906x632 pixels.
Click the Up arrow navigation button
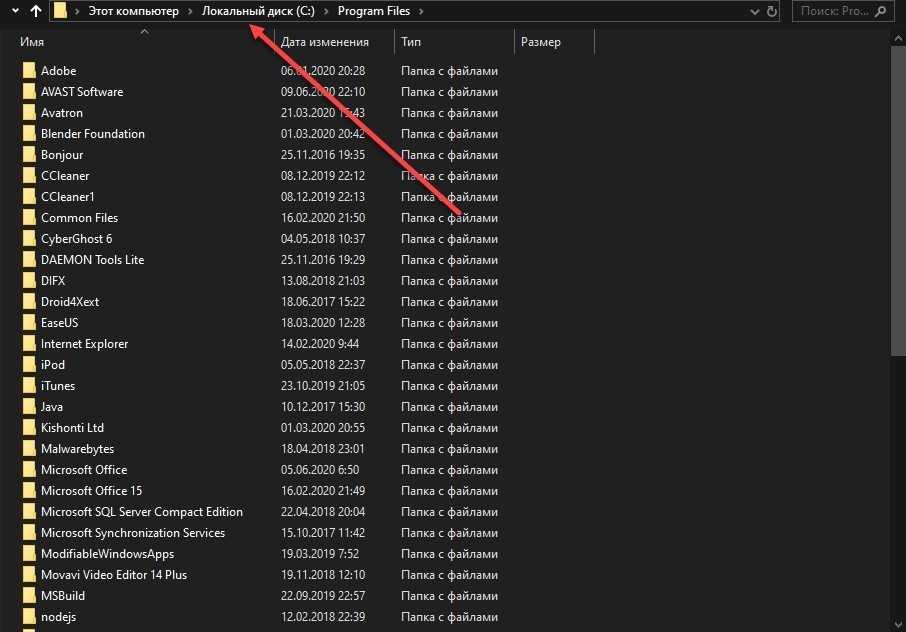[x=36, y=11]
